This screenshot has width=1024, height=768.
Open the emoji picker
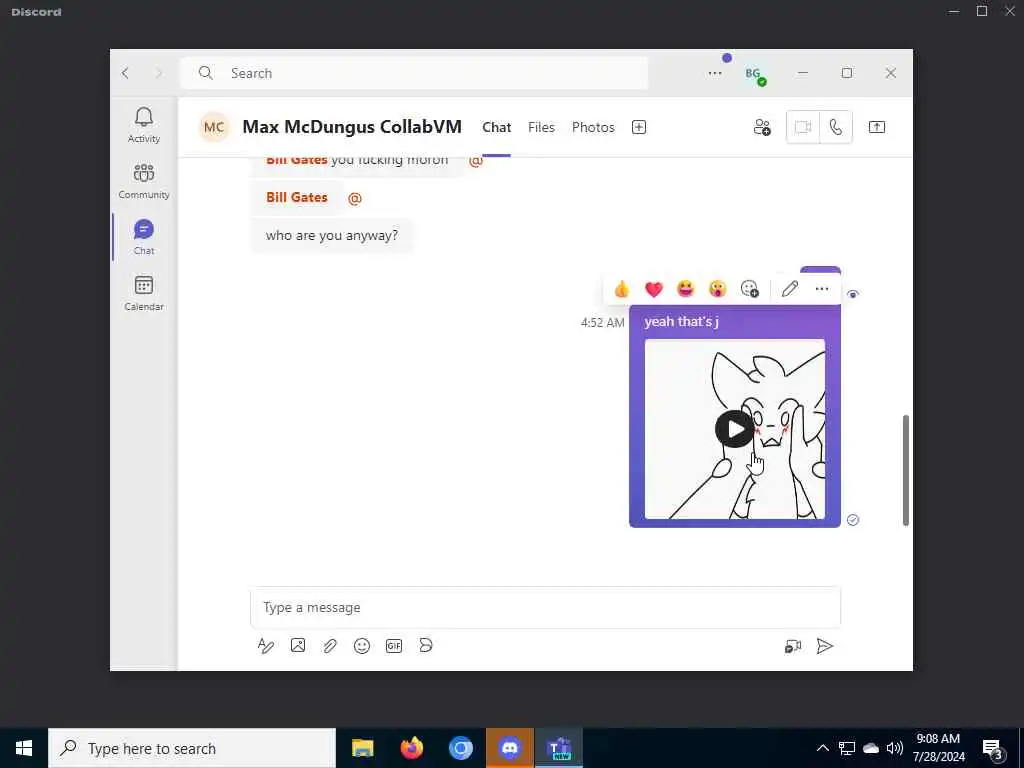pos(362,646)
